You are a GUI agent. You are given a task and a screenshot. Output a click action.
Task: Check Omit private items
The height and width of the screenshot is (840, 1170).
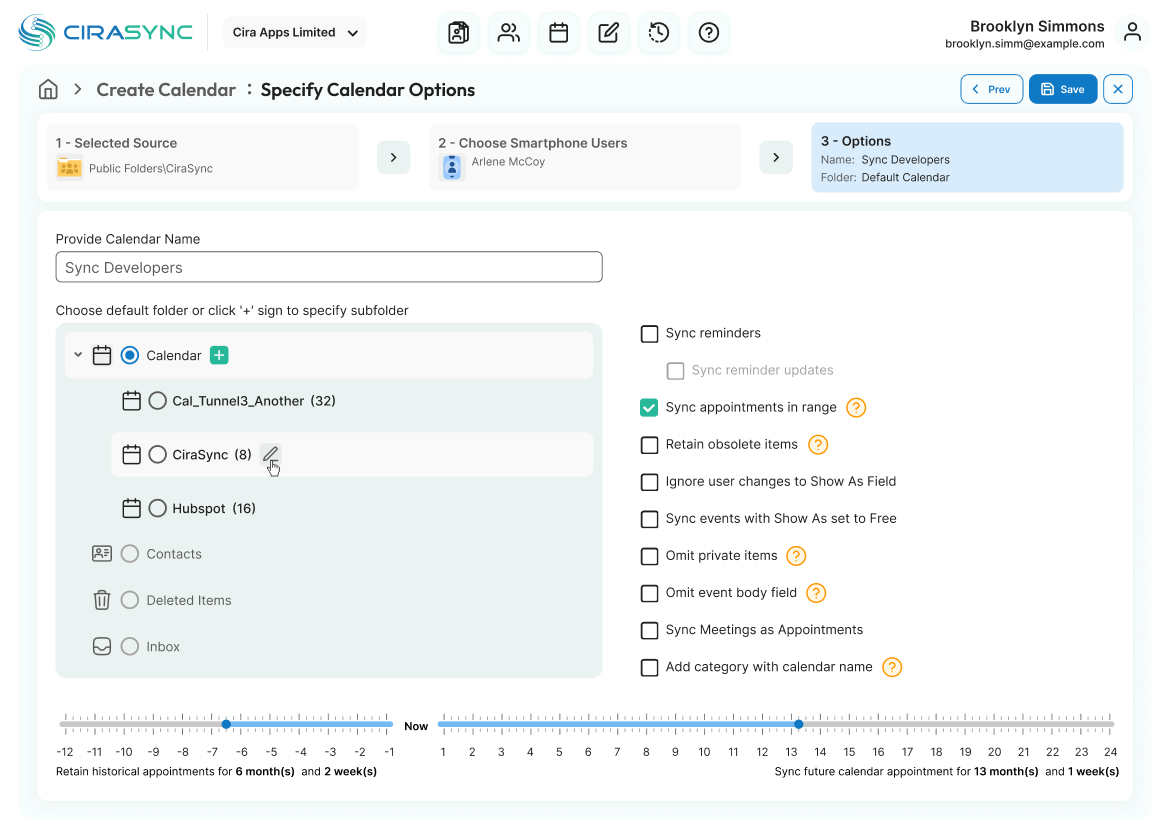tap(649, 556)
